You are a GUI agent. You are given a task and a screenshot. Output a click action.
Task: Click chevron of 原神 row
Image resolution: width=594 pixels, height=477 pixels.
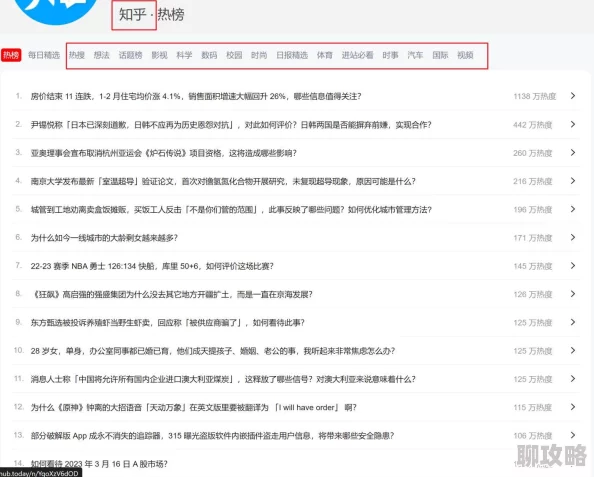(x=573, y=407)
